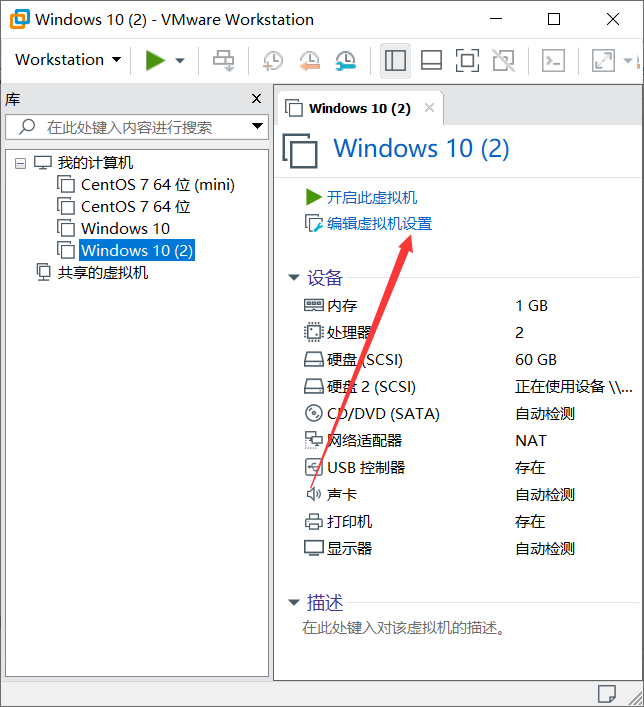Open the search filter dropdown arrow
The width and height of the screenshot is (644, 707).
pos(258,126)
